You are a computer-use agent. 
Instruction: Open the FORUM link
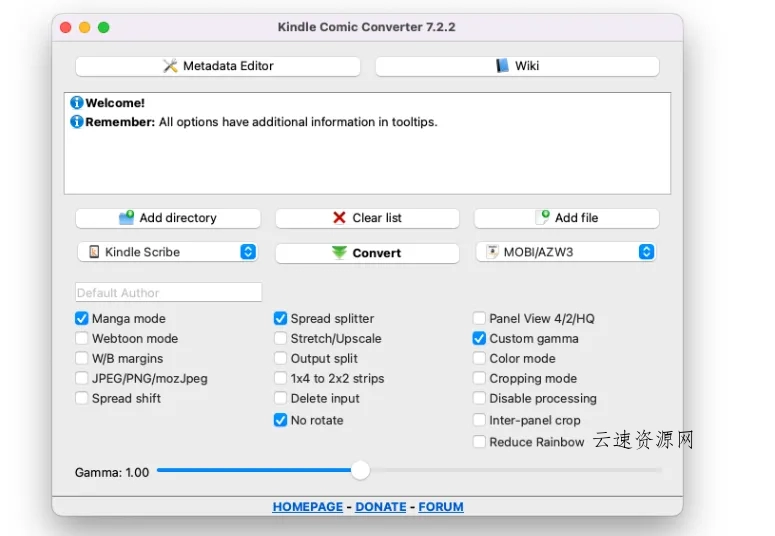pyautogui.click(x=441, y=507)
